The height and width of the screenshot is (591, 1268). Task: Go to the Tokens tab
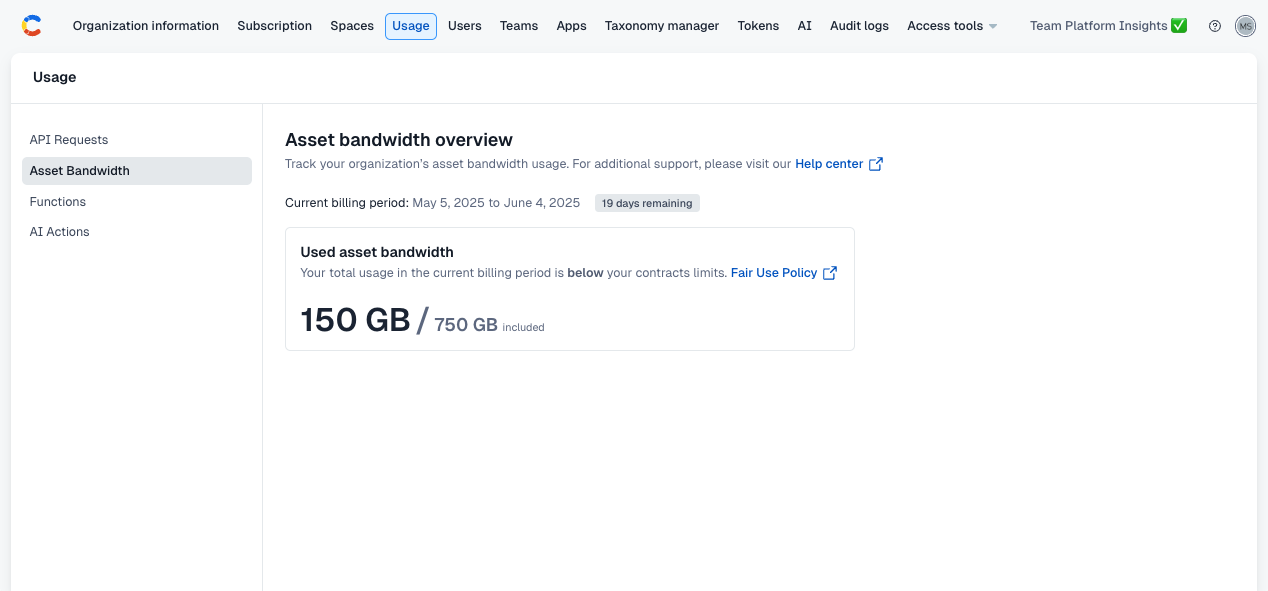[758, 26]
